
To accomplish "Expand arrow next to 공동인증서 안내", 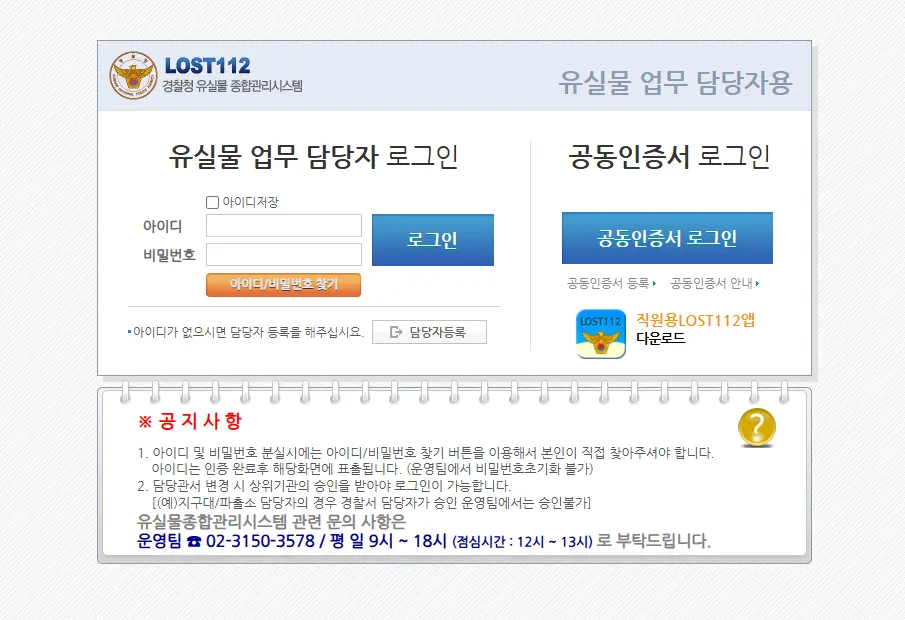I will (757, 283).
